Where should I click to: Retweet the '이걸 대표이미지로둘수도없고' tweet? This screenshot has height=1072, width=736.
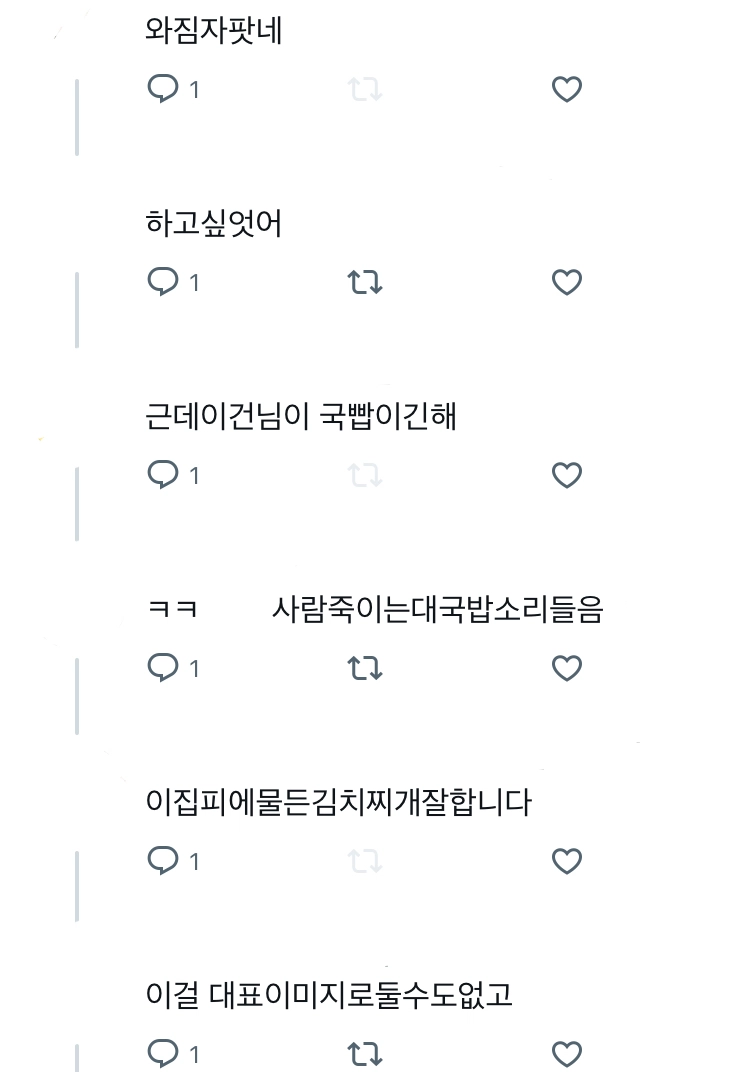click(364, 1053)
